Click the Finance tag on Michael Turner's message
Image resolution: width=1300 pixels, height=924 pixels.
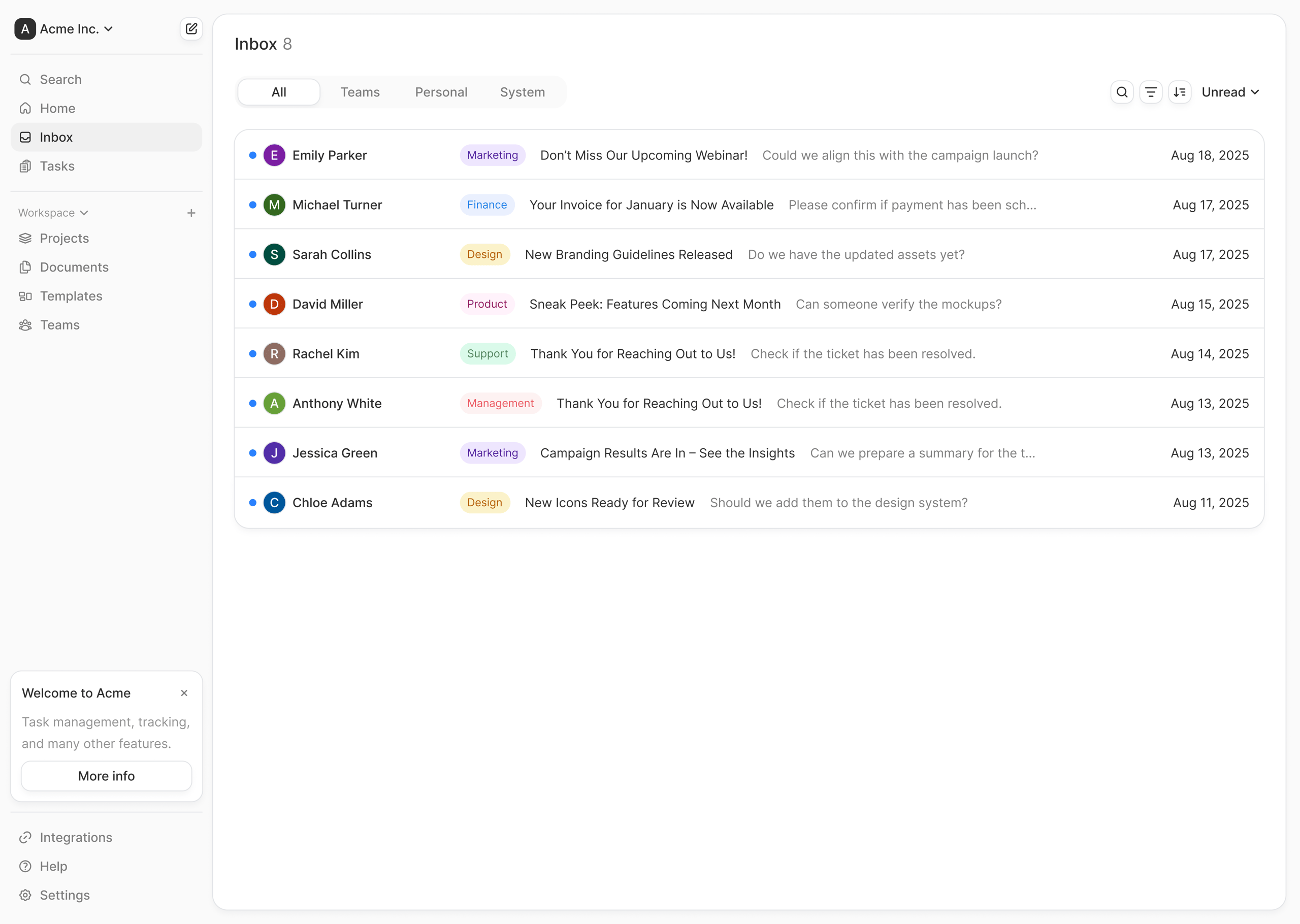click(486, 205)
